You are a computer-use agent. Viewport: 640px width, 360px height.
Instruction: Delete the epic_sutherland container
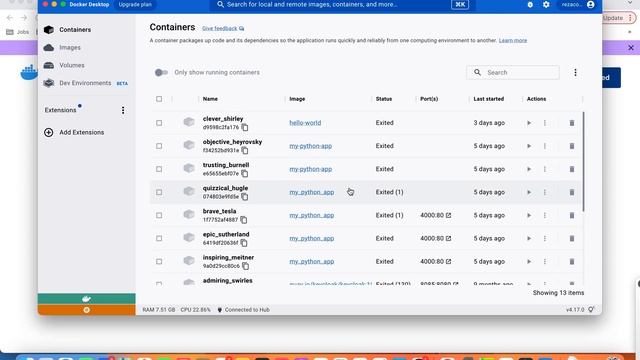click(x=572, y=238)
